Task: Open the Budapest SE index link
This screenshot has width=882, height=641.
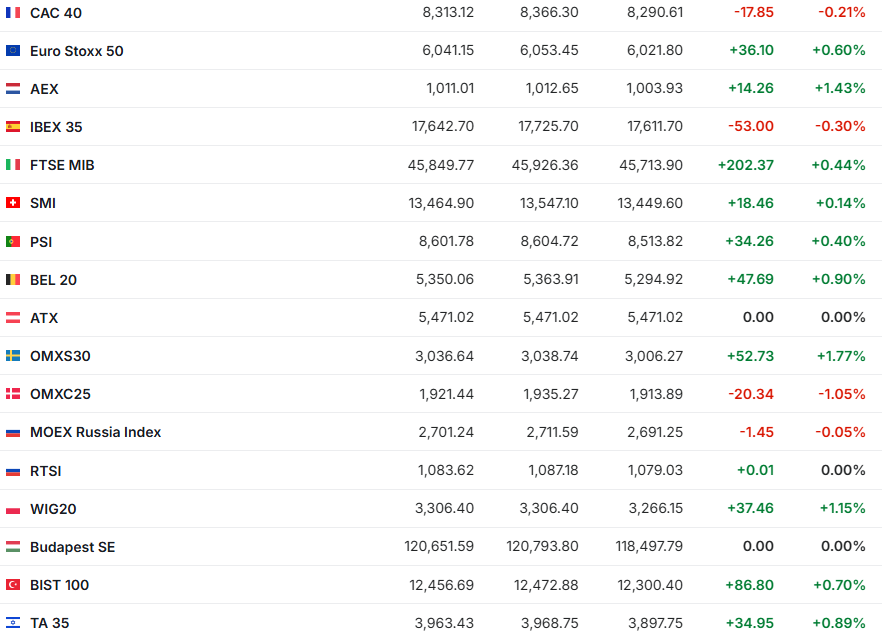Action: coord(72,547)
